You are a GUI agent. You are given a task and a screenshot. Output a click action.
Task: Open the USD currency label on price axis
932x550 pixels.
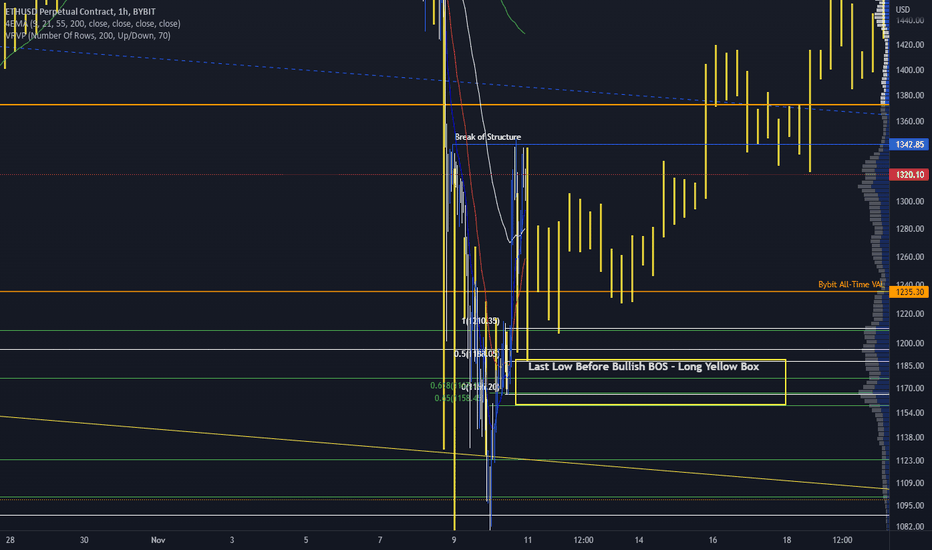tap(902, 9)
